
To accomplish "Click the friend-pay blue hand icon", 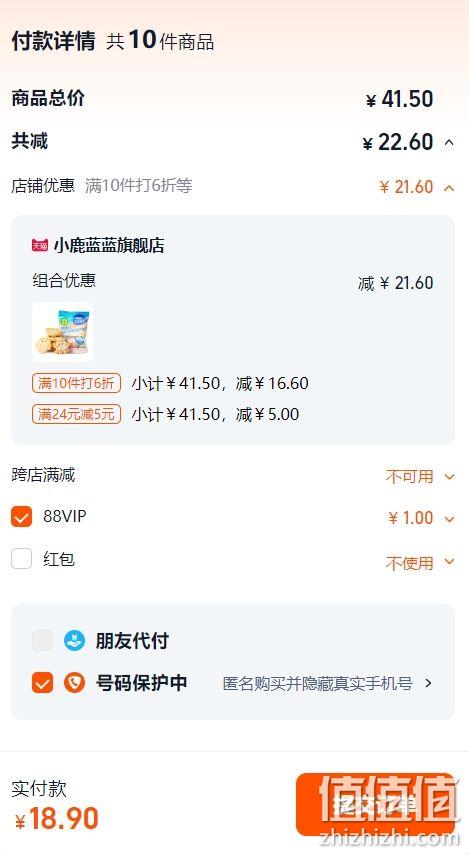I will click(x=74, y=641).
